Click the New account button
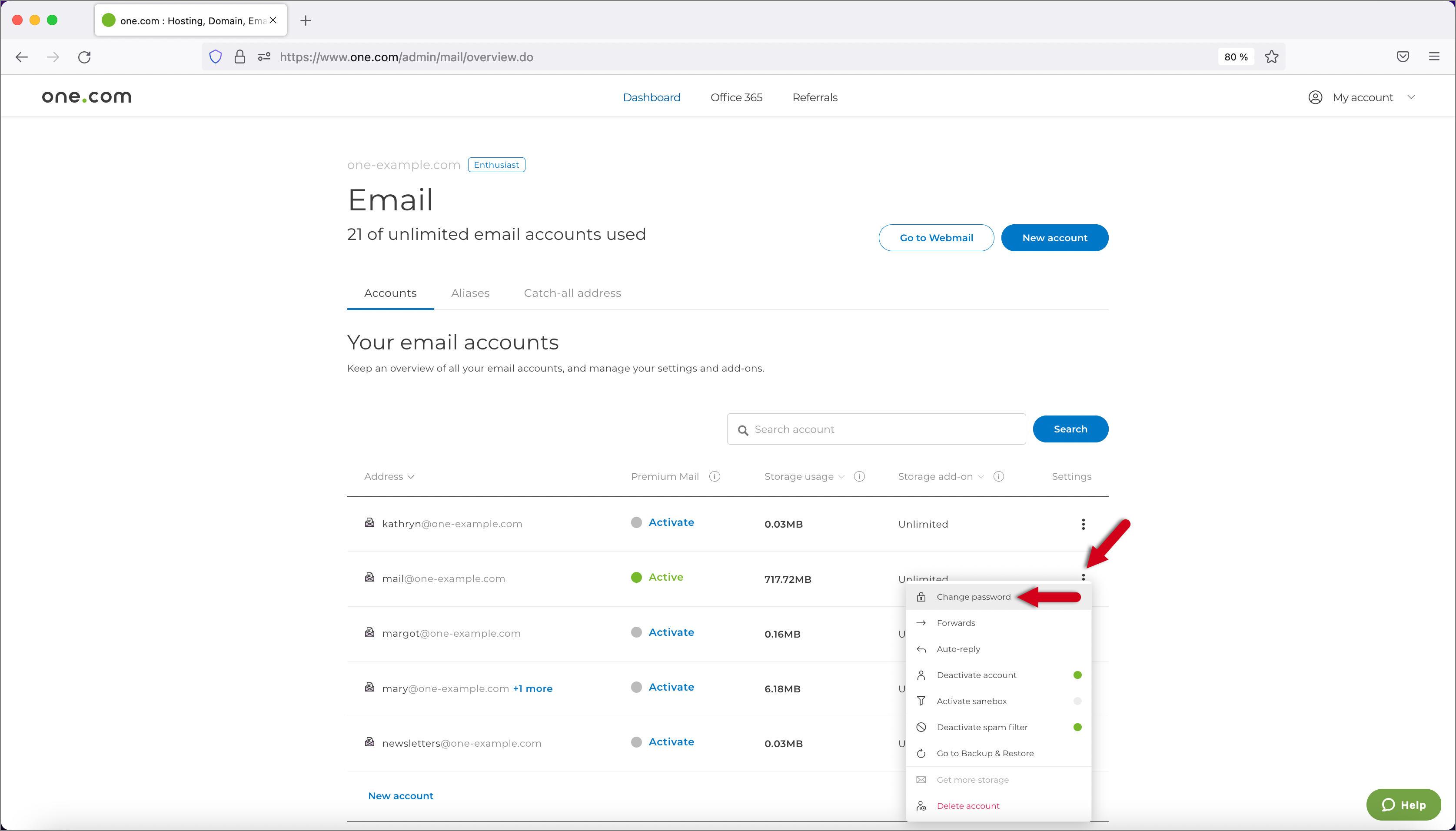The width and height of the screenshot is (1456, 831). (x=1055, y=237)
